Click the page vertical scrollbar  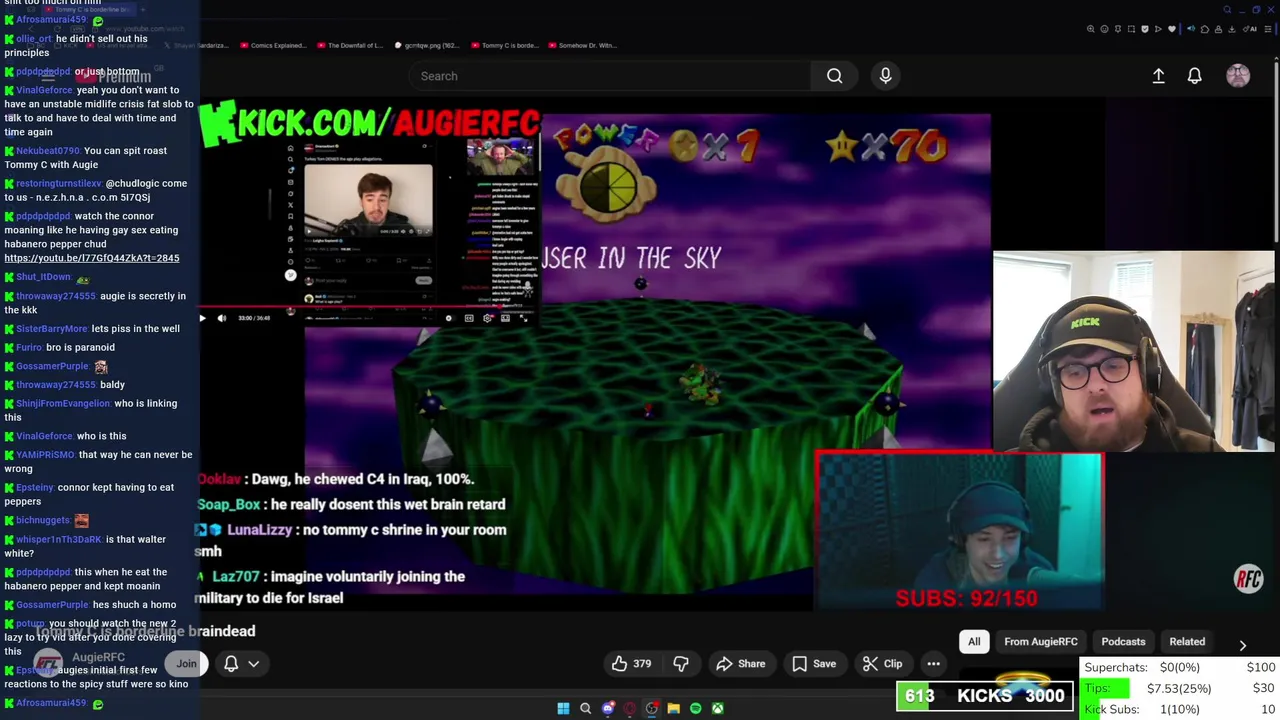1276,150
